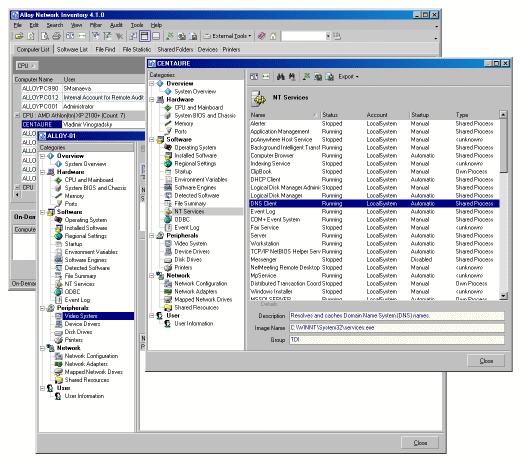
Task: Switch to the Software List tab
Action: pyautogui.click(x=72, y=49)
